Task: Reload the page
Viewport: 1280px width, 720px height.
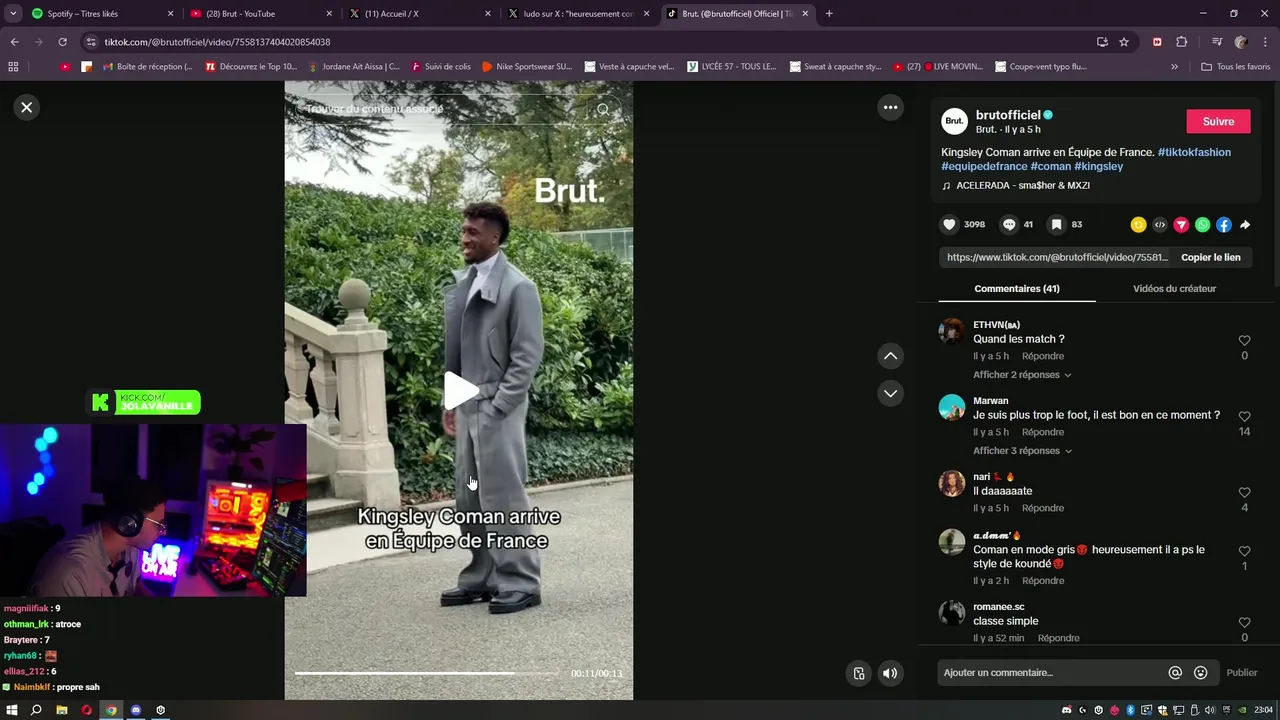Action: click(x=62, y=42)
